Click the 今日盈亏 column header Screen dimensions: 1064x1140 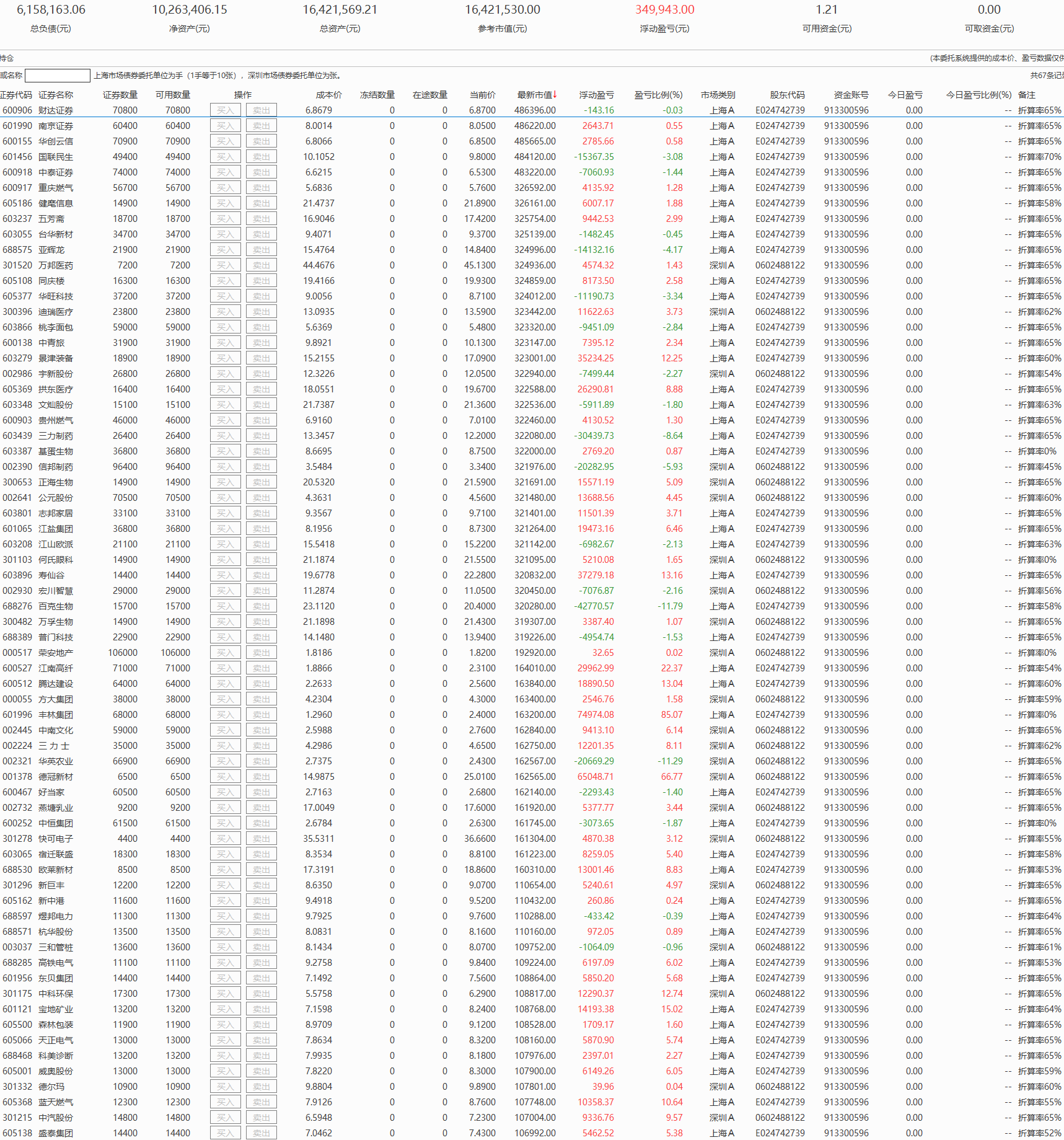coord(905,95)
